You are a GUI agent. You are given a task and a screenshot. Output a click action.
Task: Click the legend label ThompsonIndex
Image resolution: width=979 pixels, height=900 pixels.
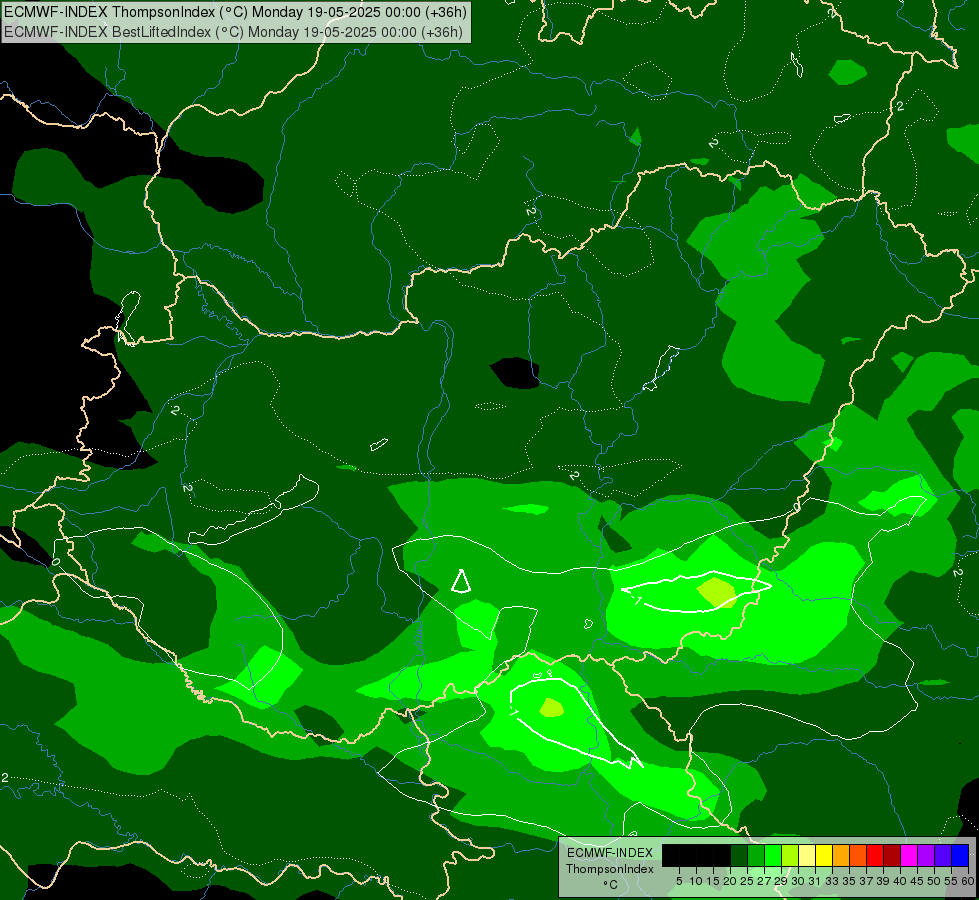(x=610, y=869)
